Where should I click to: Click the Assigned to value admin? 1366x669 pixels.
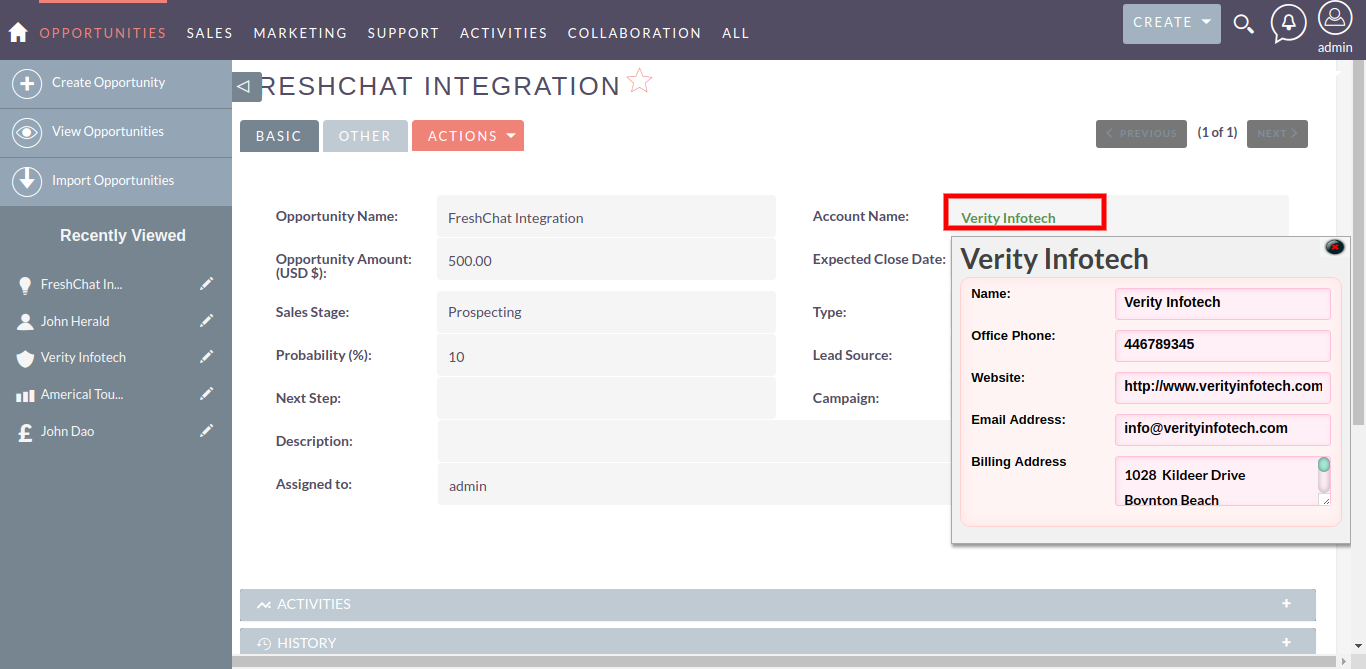pyautogui.click(x=468, y=486)
